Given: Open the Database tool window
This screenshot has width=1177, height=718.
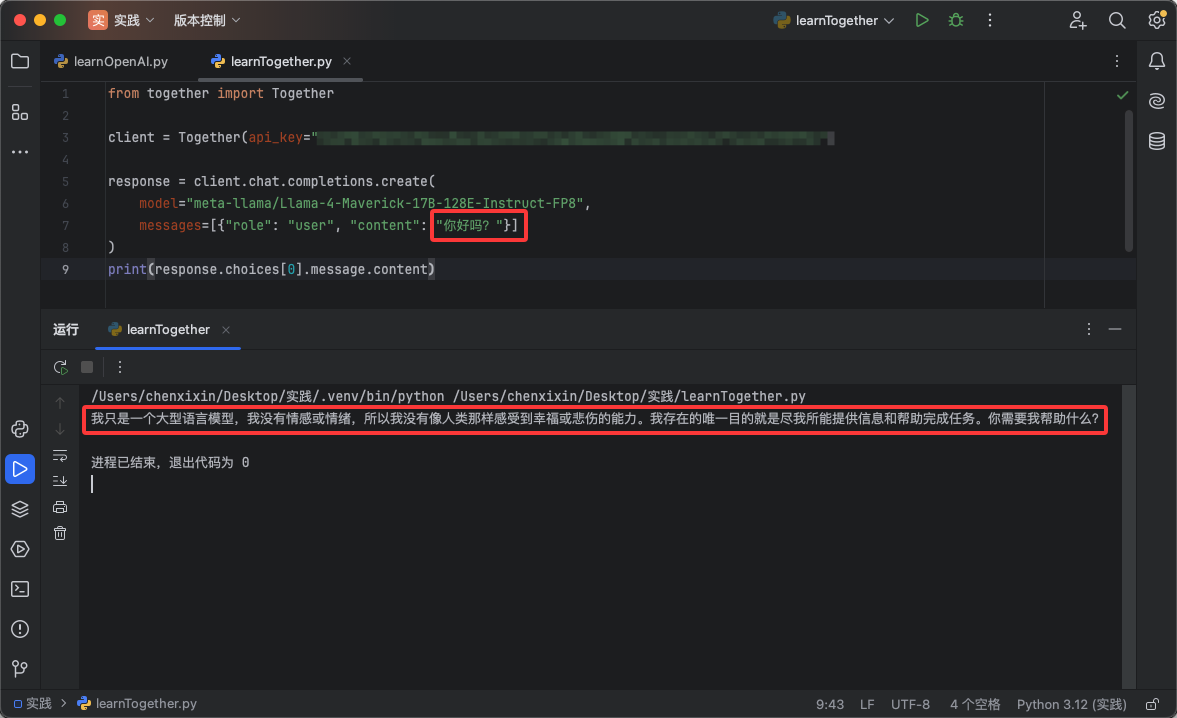Looking at the screenshot, I should click(1157, 140).
